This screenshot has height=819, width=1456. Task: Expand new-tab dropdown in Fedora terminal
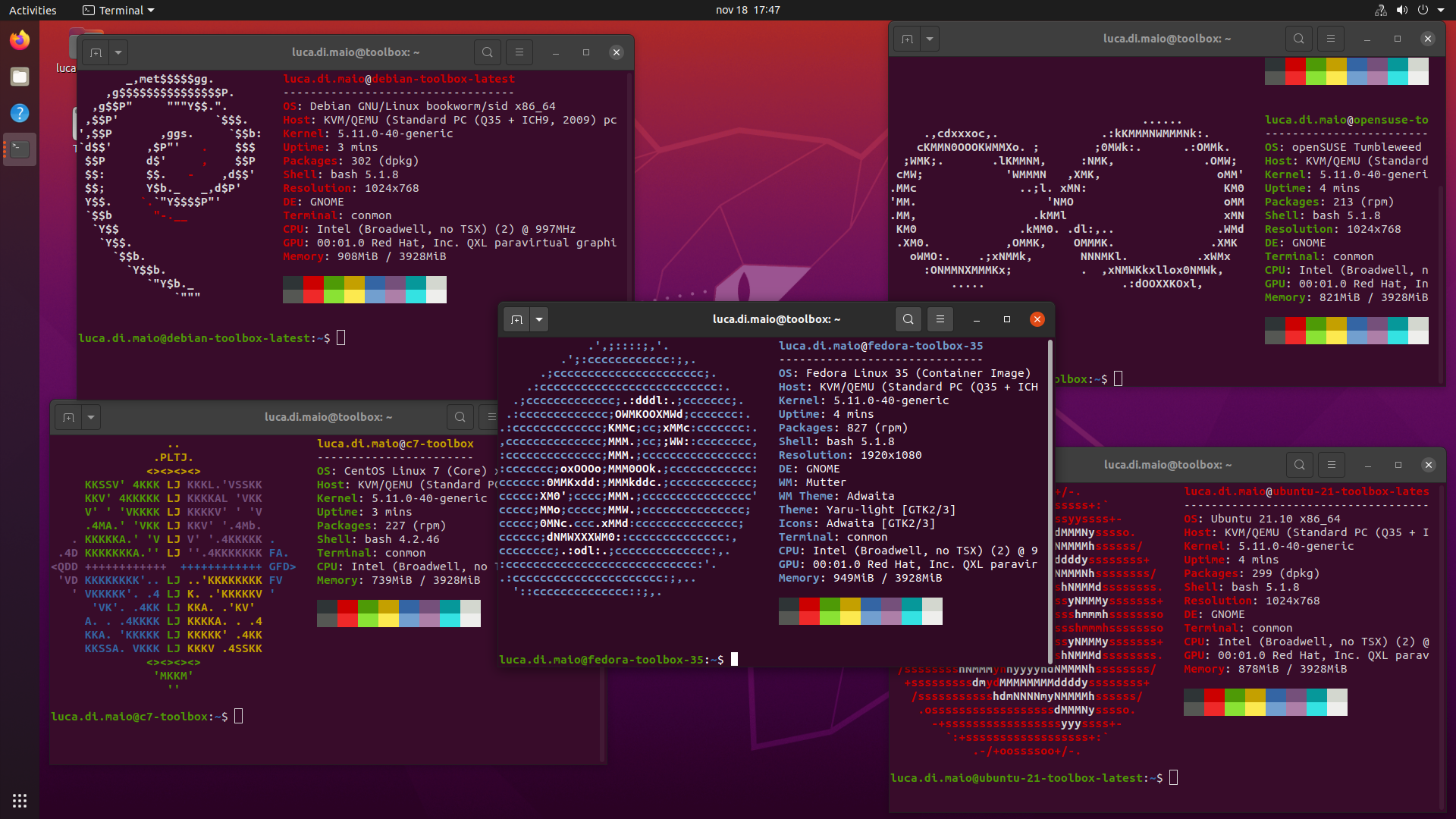pos(539,319)
